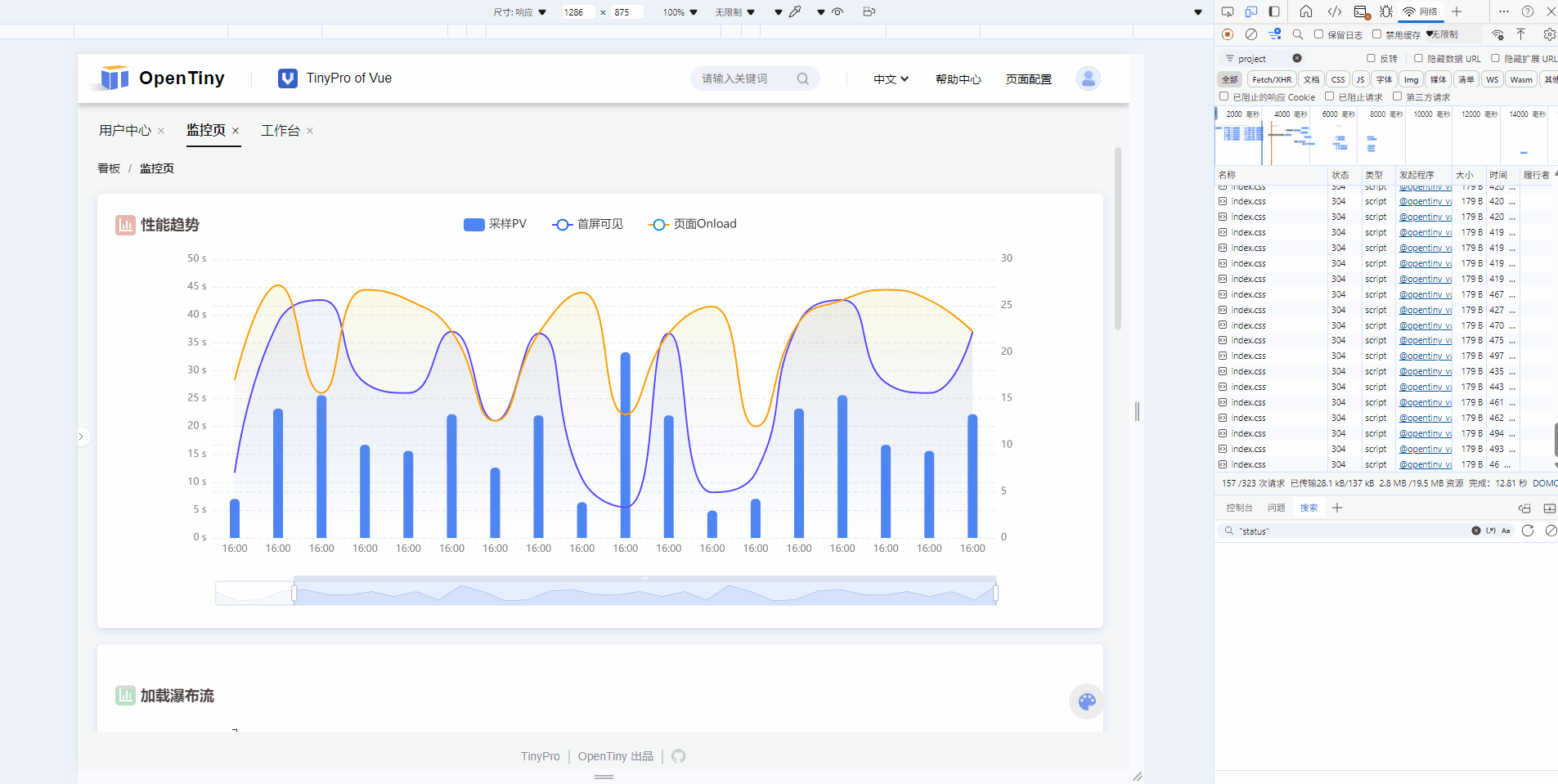This screenshot has height=784, width=1558.
Task: Click the 帮助中心 link
Action: tap(959, 79)
